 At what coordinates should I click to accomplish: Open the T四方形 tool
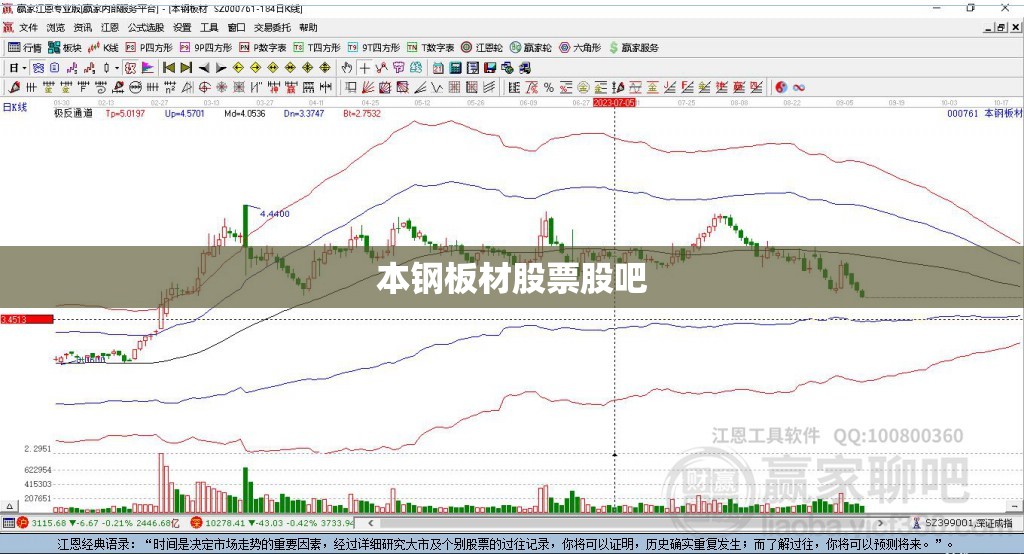tap(317, 48)
